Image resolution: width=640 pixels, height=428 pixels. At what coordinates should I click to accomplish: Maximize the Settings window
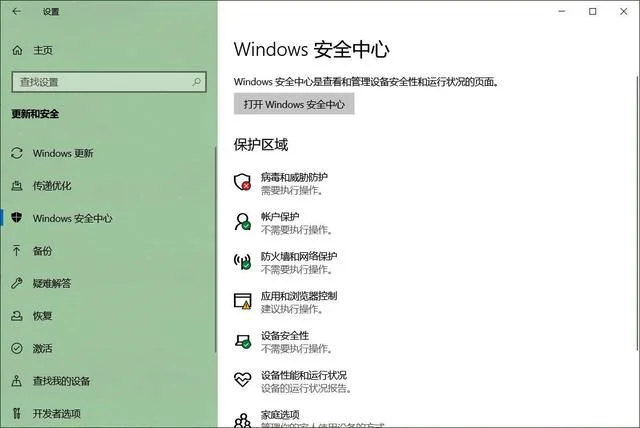click(593, 11)
